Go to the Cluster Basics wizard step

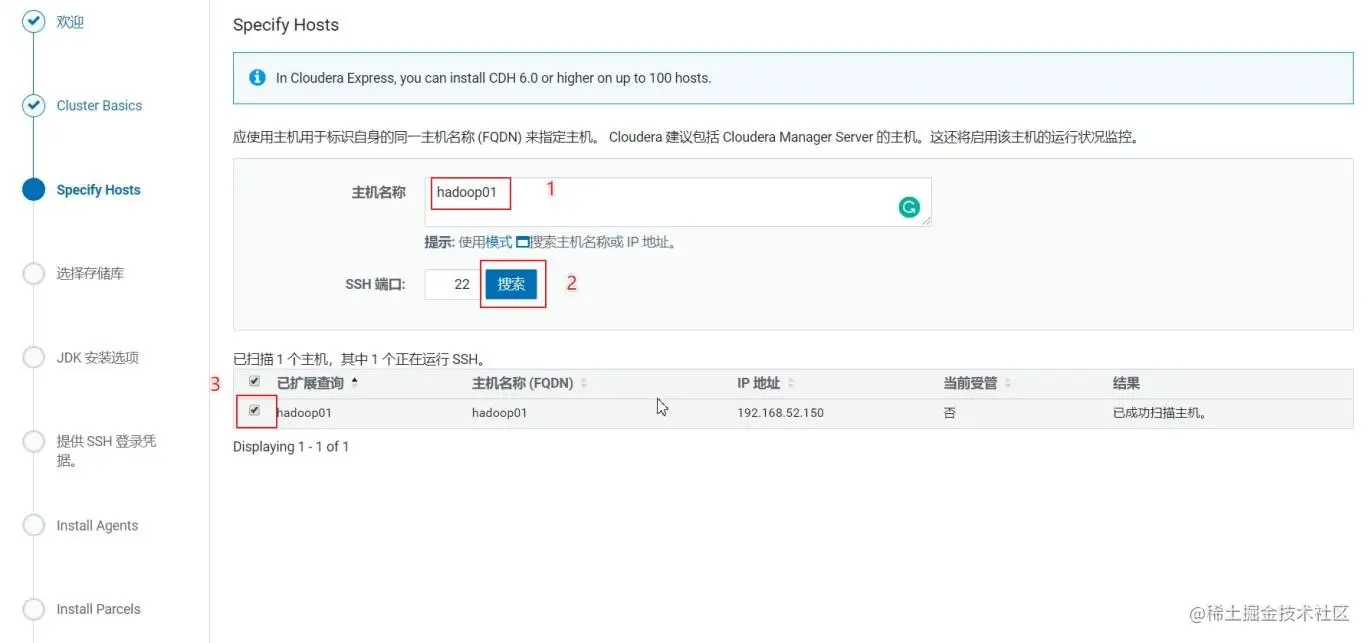pos(99,106)
